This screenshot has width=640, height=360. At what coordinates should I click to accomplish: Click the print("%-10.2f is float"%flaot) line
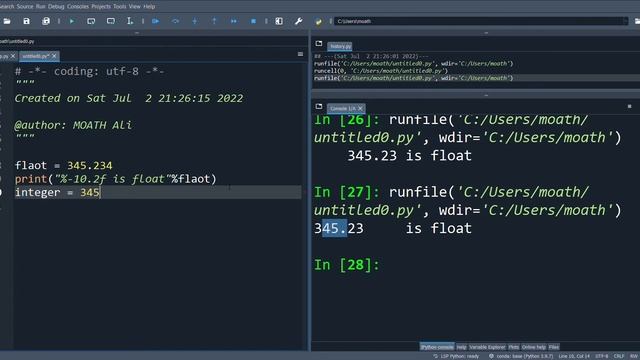pos(116,179)
